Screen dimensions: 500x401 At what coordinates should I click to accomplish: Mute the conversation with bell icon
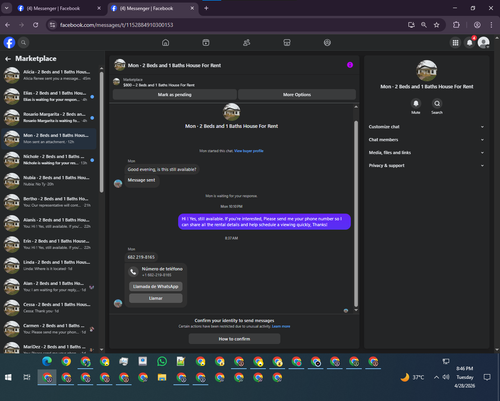point(416,104)
